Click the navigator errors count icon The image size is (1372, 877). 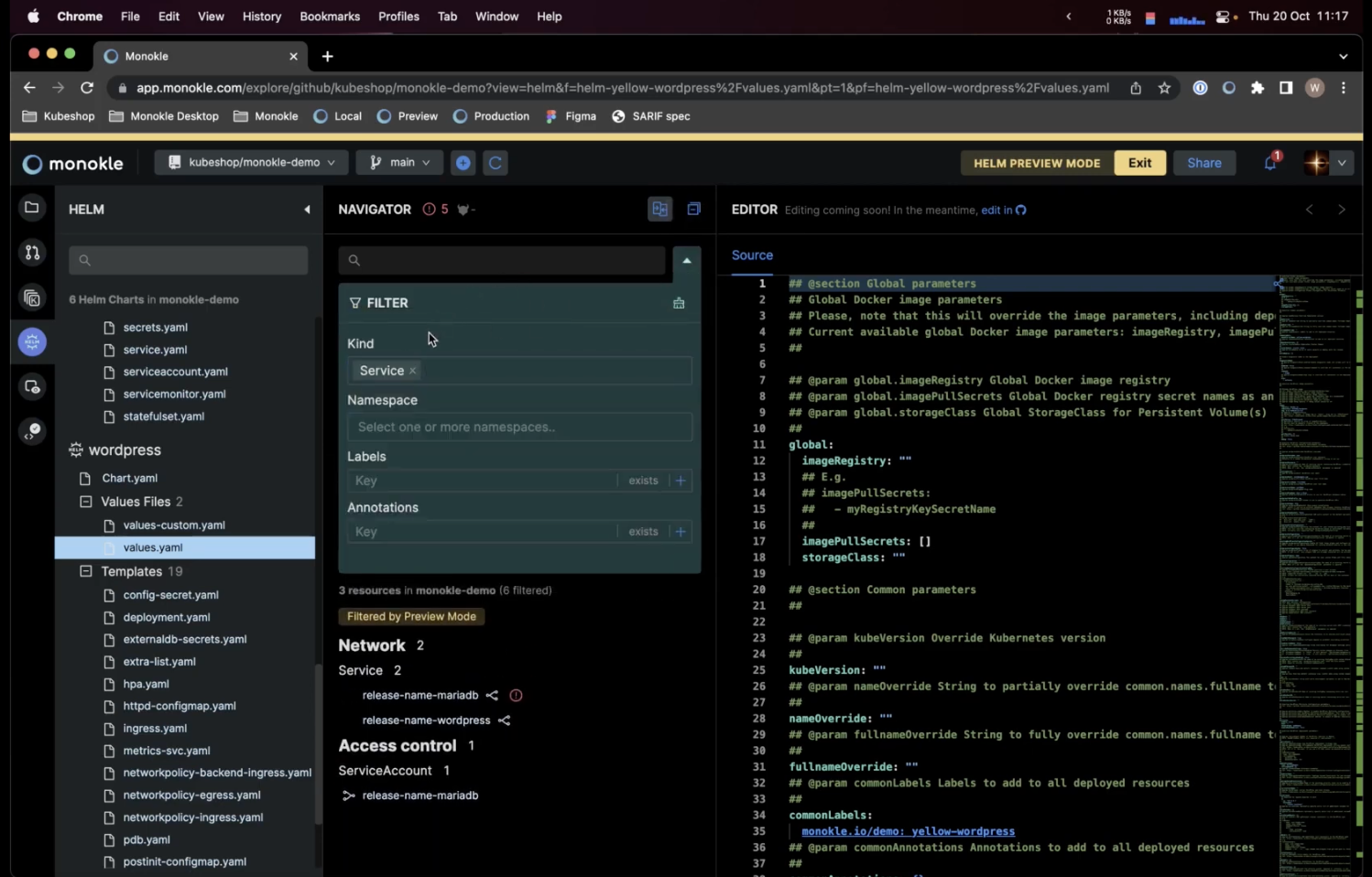(429, 209)
